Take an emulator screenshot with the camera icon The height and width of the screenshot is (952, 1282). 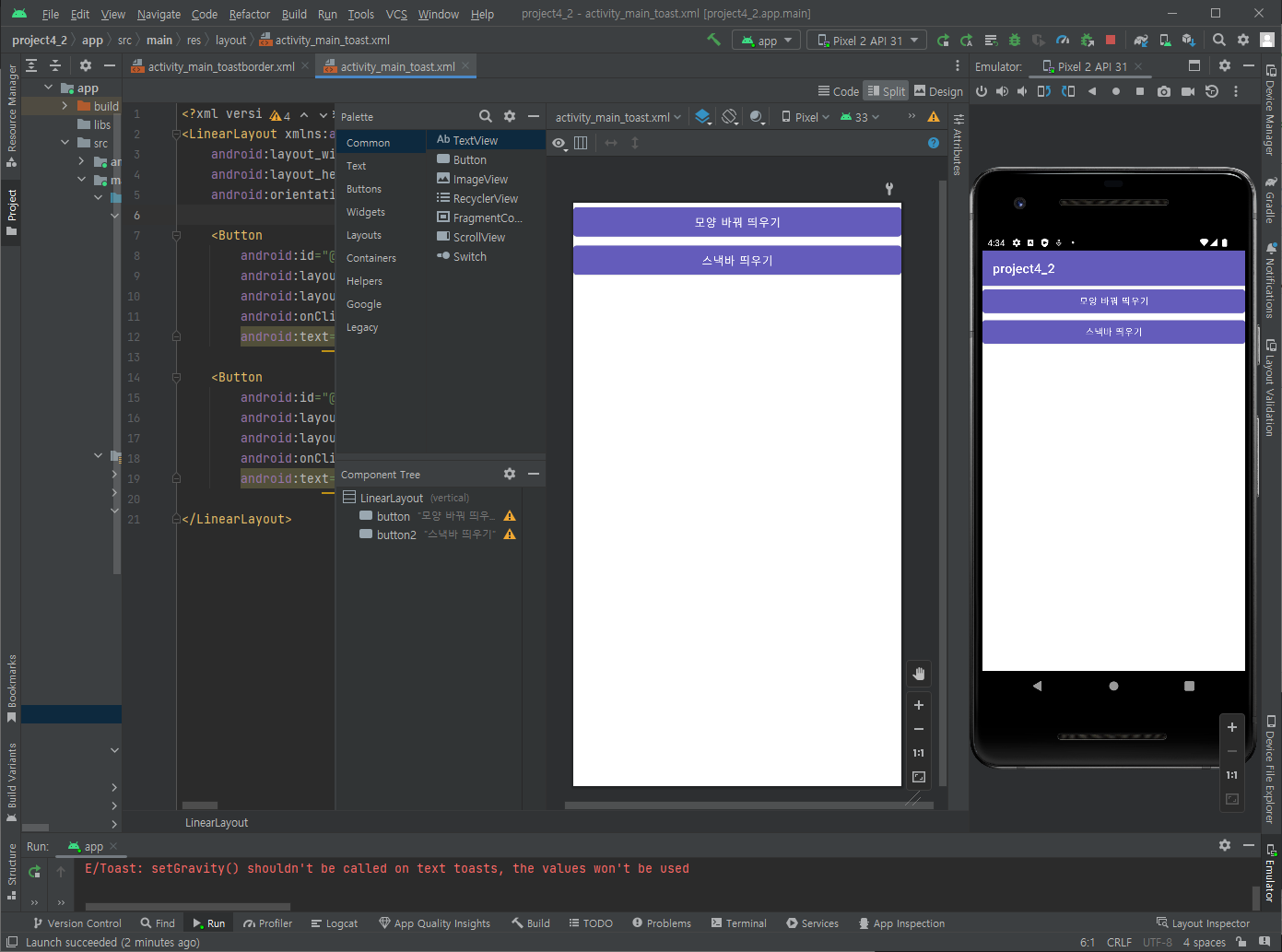(1164, 91)
